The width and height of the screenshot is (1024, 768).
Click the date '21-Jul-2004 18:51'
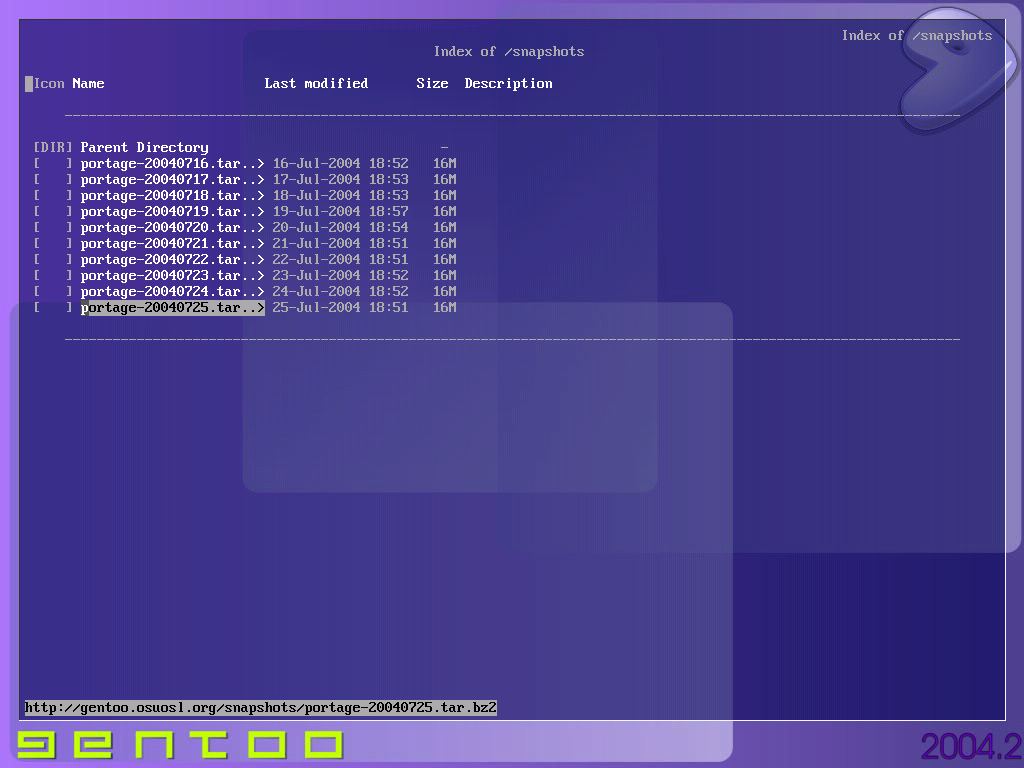click(340, 244)
